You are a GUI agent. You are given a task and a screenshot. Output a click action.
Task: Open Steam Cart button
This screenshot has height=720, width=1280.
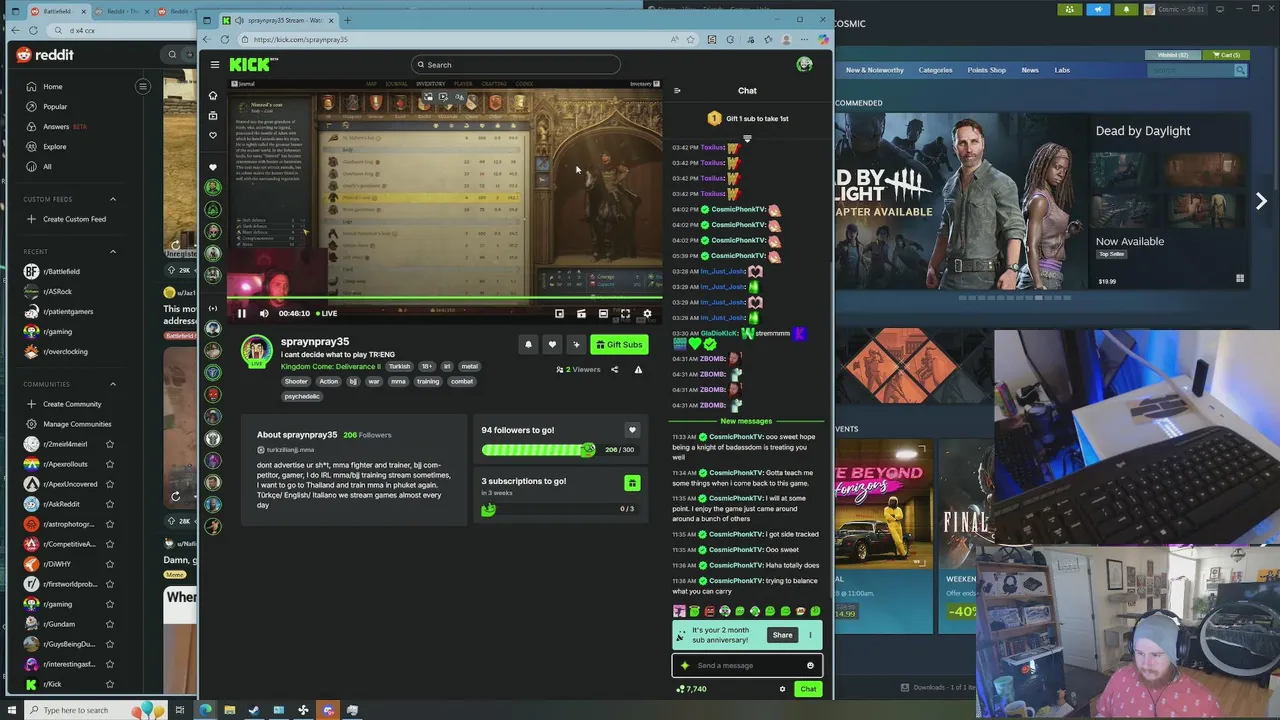click(x=1225, y=55)
